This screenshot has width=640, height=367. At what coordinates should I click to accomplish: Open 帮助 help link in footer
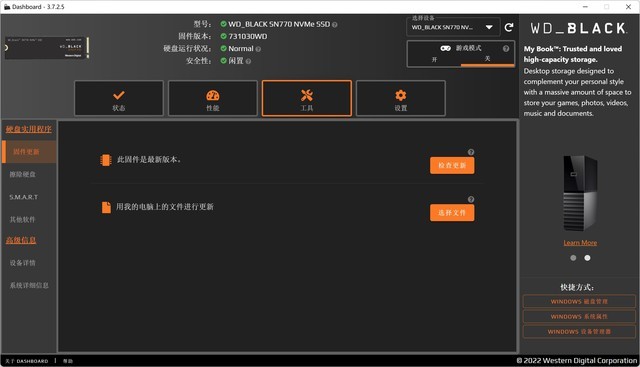click(x=68, y=361)
